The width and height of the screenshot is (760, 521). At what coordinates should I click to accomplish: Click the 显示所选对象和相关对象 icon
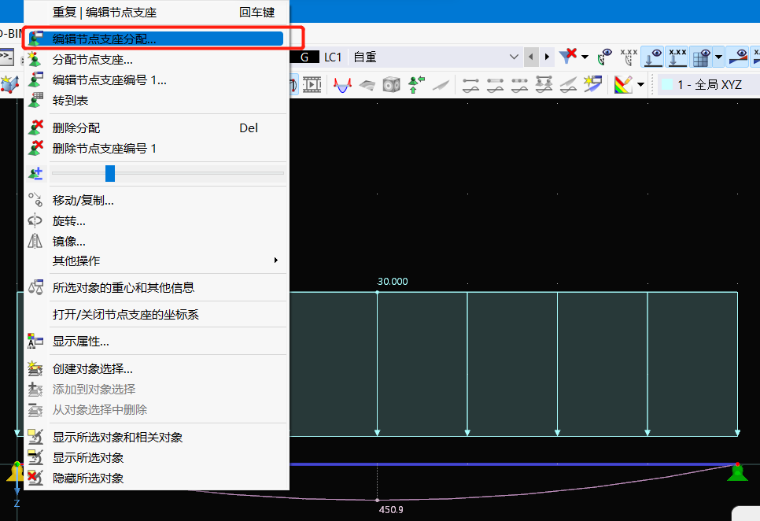click(35, 437)
